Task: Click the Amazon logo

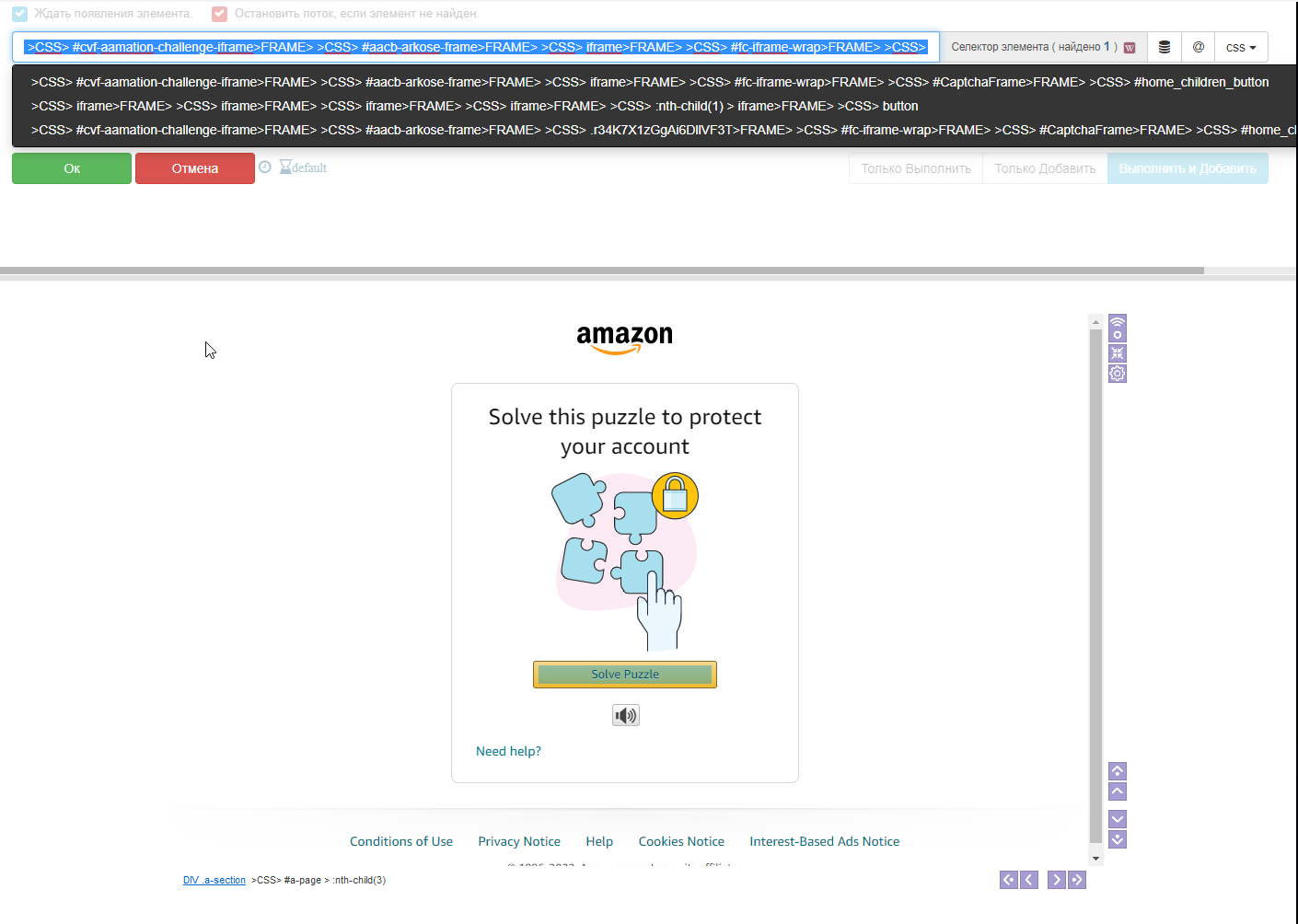Action: [625, 339]
